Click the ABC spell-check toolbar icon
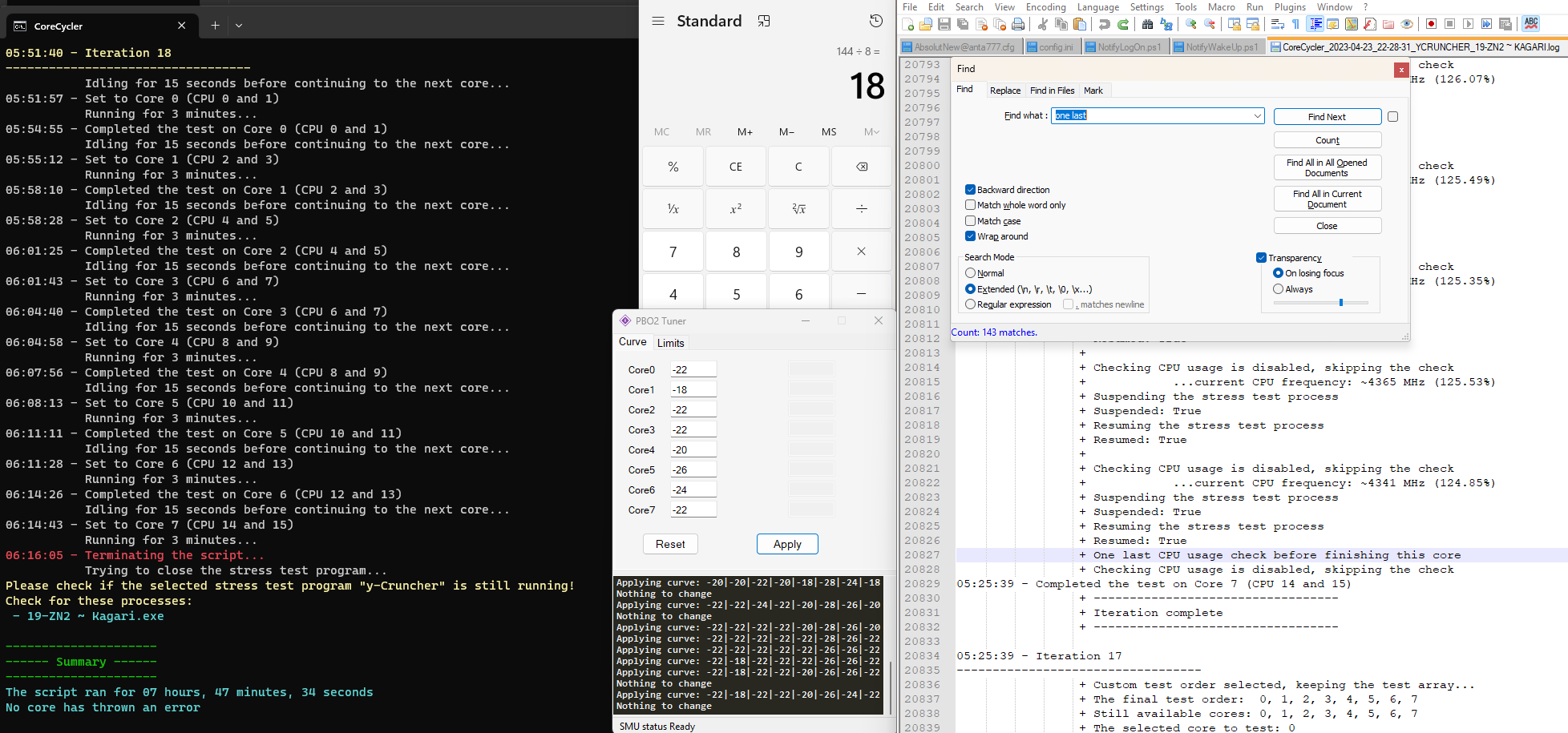Screen dimensions: 1568x733 click(x=1531, y=23)
